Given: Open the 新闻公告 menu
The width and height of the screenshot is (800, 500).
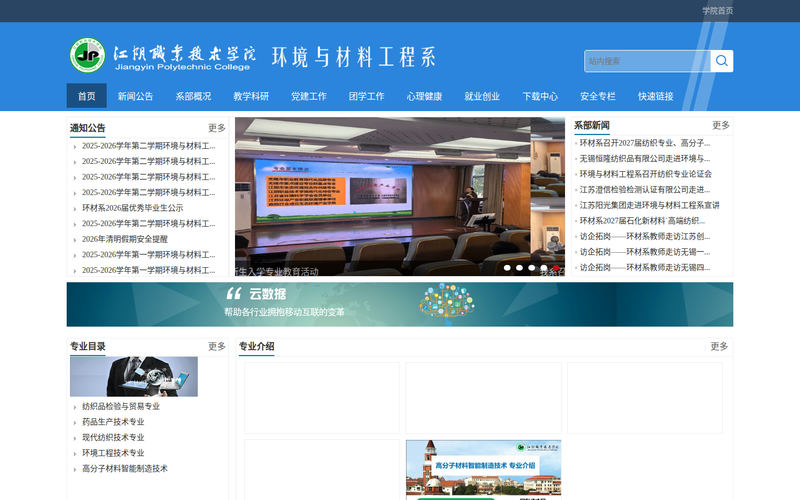Looking at the screenshot, I should (x=135, y=96).
